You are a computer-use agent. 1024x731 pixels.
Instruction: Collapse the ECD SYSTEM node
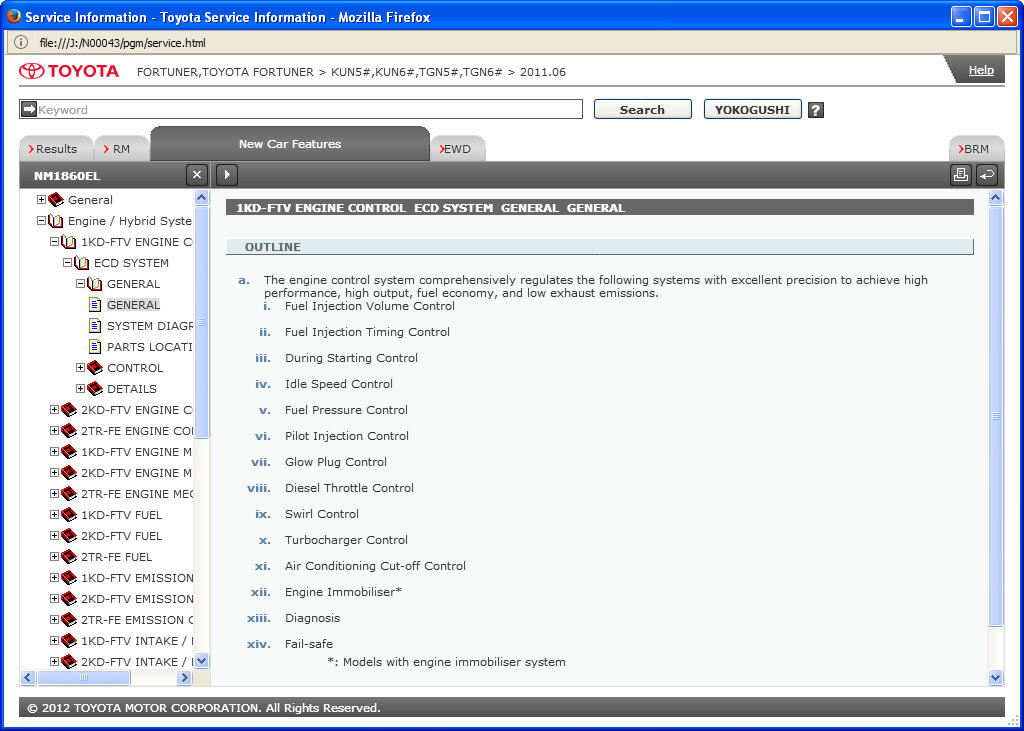[x=68, y=263]
